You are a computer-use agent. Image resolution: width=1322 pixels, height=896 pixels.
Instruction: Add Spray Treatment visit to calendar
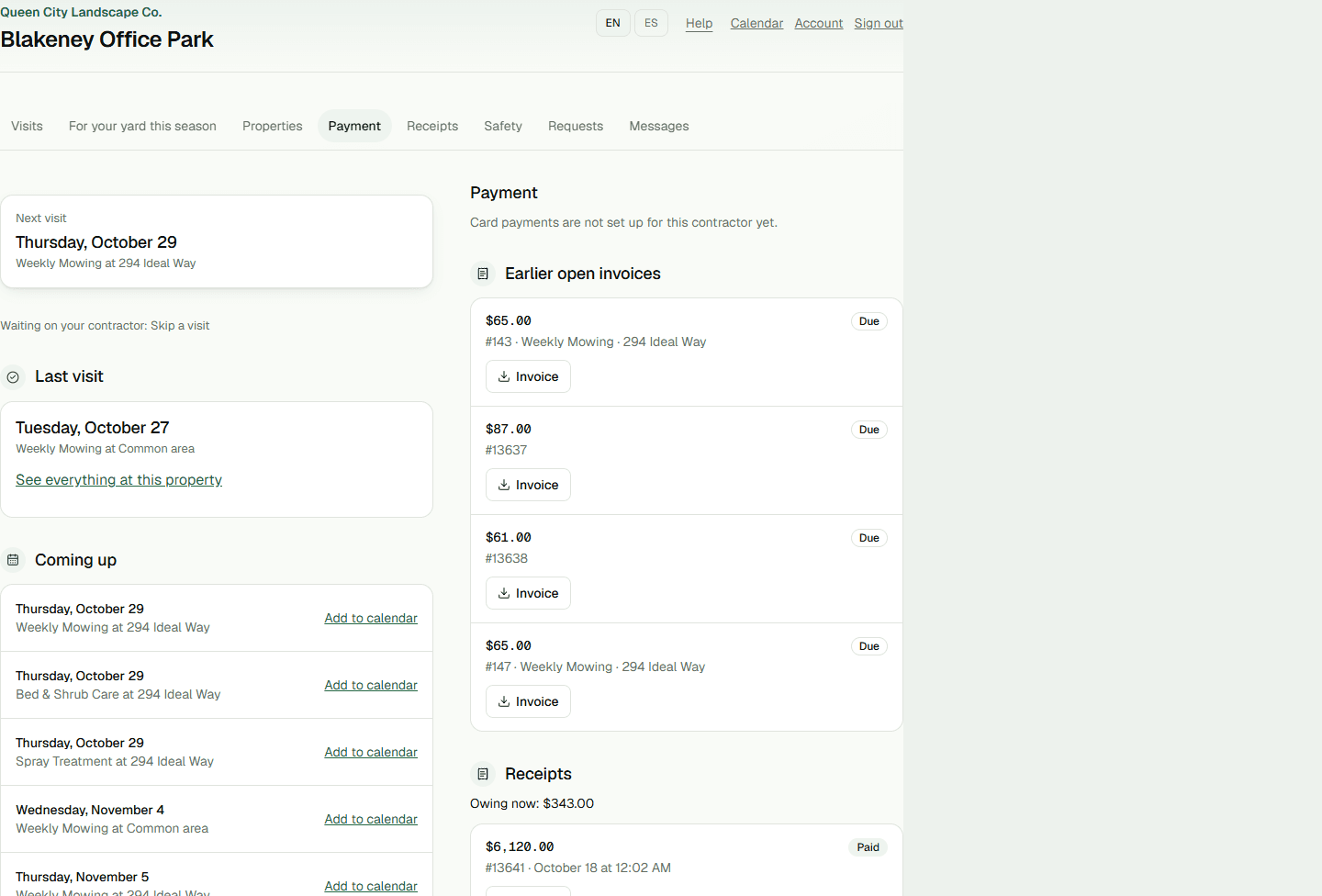pyautogui.click(x=371, y=752)
